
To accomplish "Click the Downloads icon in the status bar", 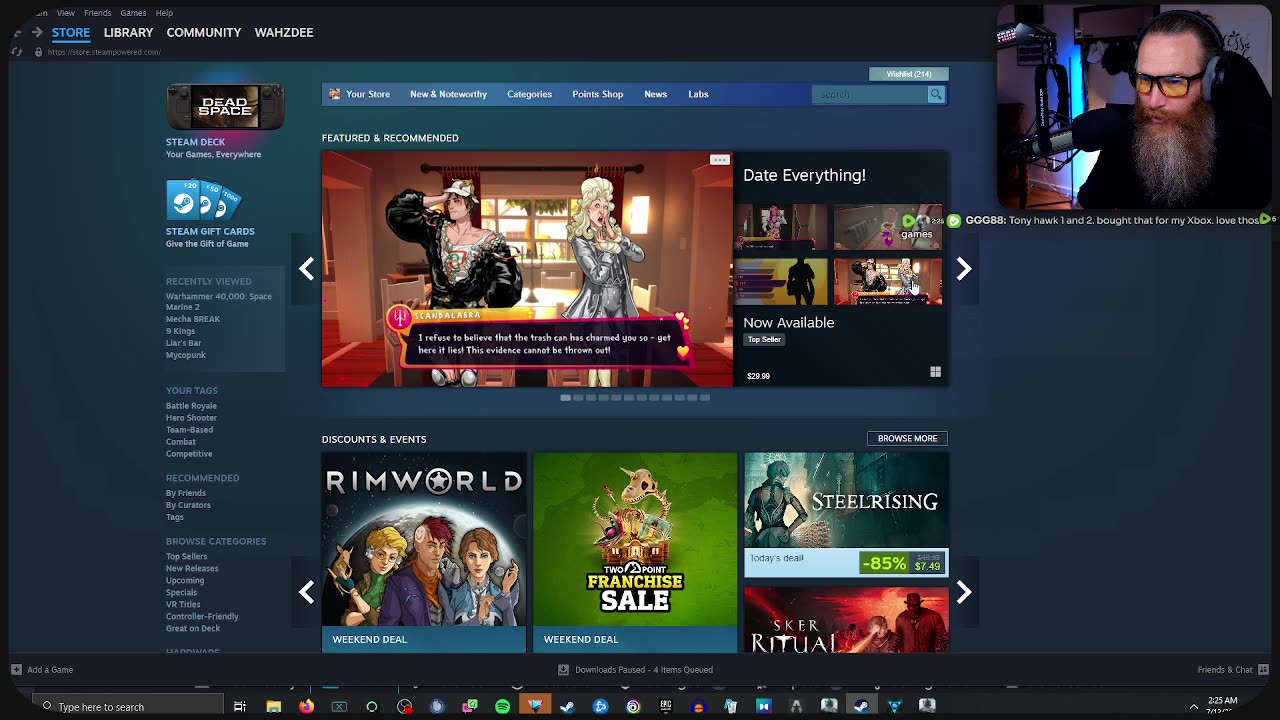I will pyautogui.click(x=563, y=669).
